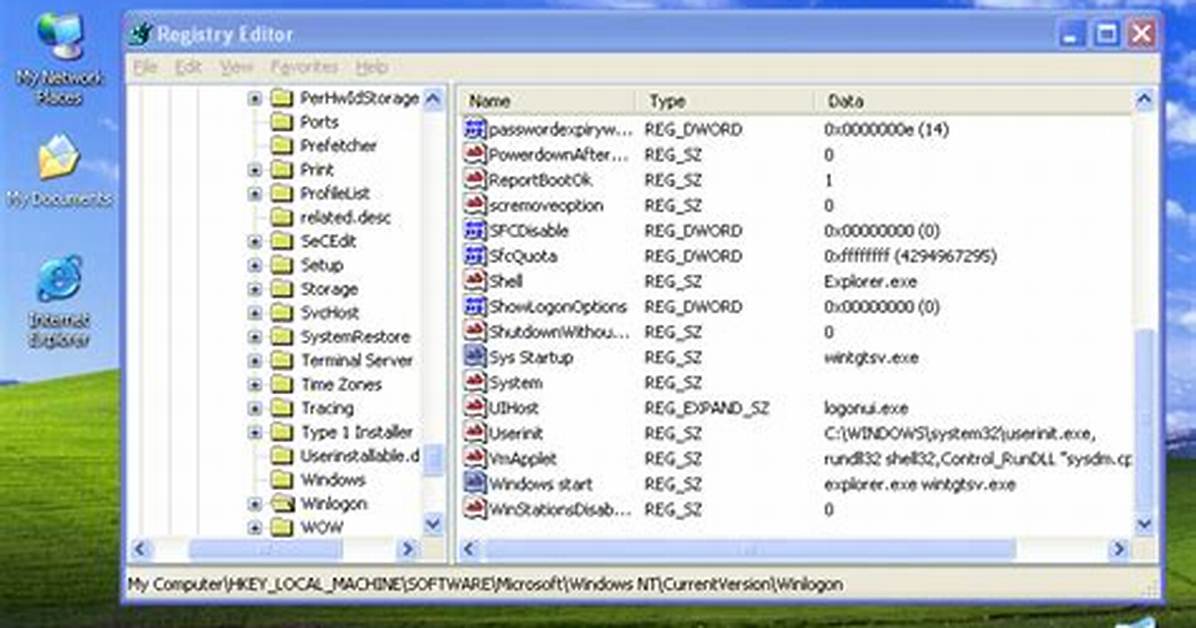The height and width of the screenshot is (628, 1196).
Task: Click the Registry Editor title bar icon
Action: 140,34
